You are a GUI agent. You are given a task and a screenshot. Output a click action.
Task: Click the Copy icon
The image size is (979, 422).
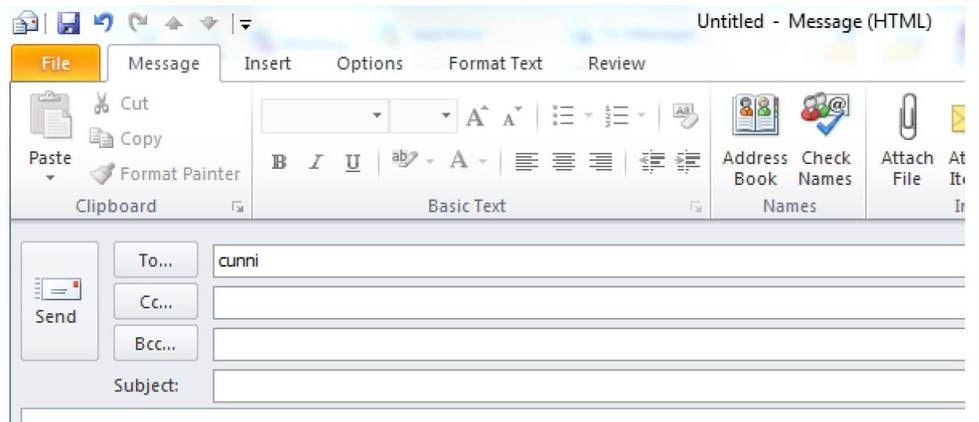pos(102,139)
